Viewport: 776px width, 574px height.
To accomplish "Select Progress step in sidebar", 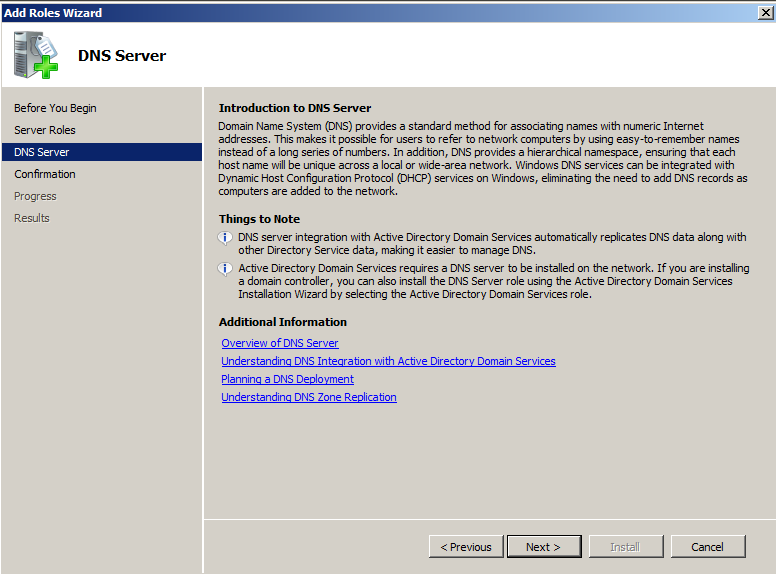I will pos(35,196).
